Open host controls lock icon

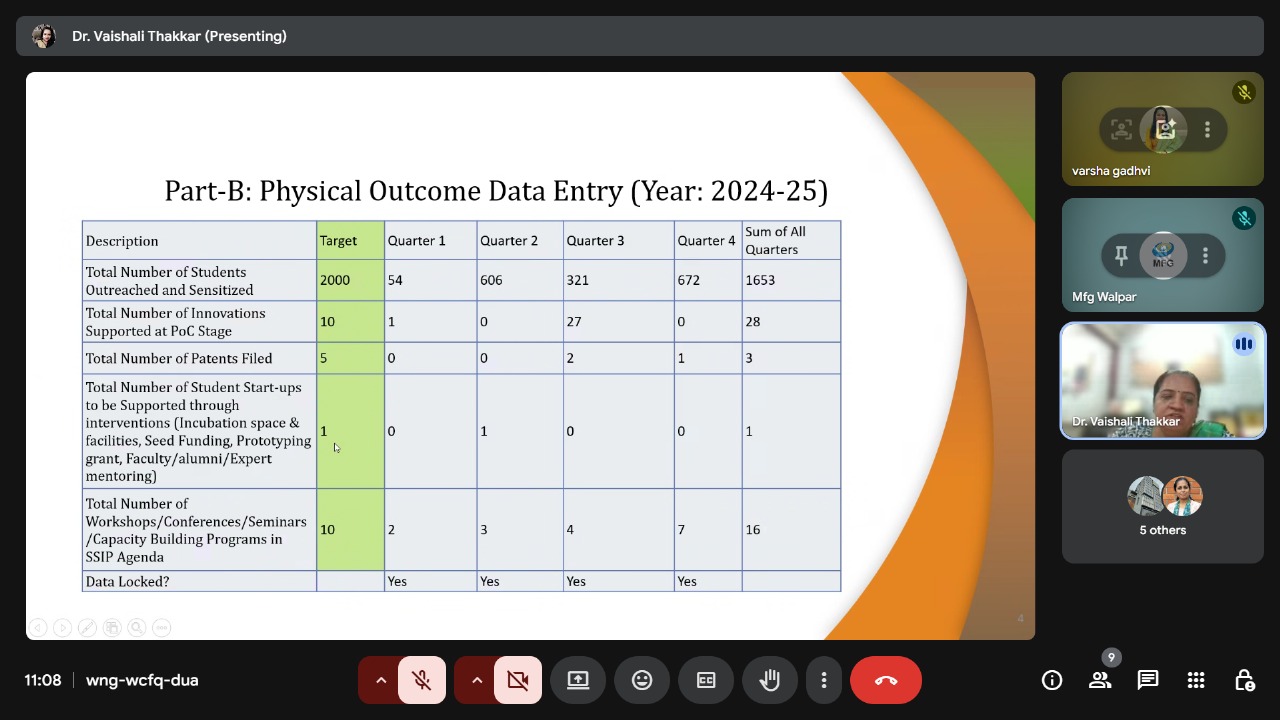1244,680
